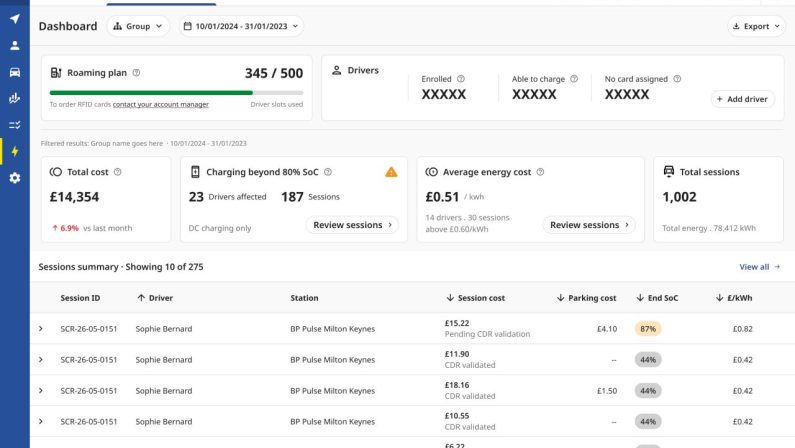The width and height of the screenshot is (795, 448).
Task: Expand the £10.55 session row
Action: coord(41,421)
